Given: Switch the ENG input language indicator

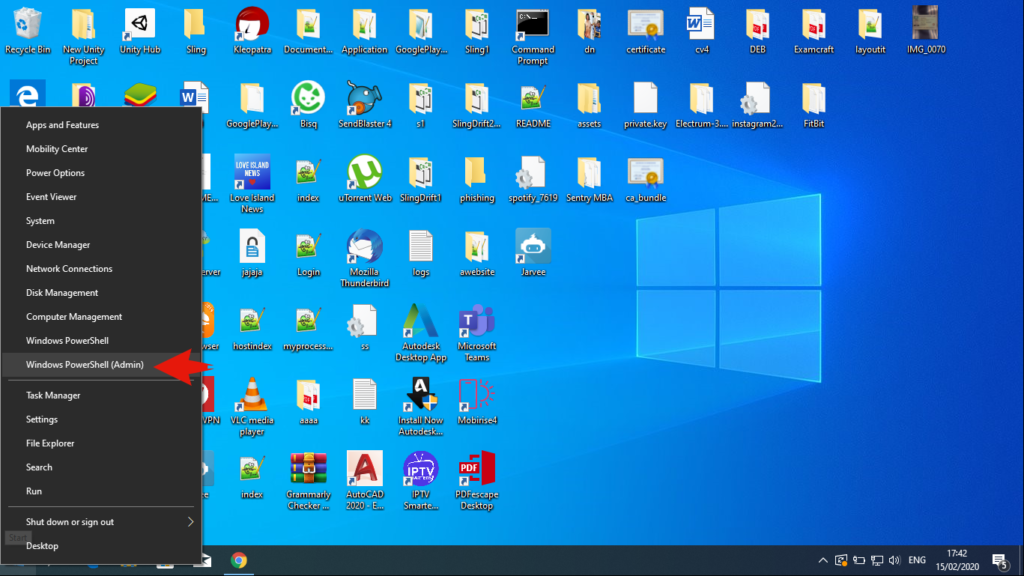Looking at the screenshot, I should tap(917, 560).
